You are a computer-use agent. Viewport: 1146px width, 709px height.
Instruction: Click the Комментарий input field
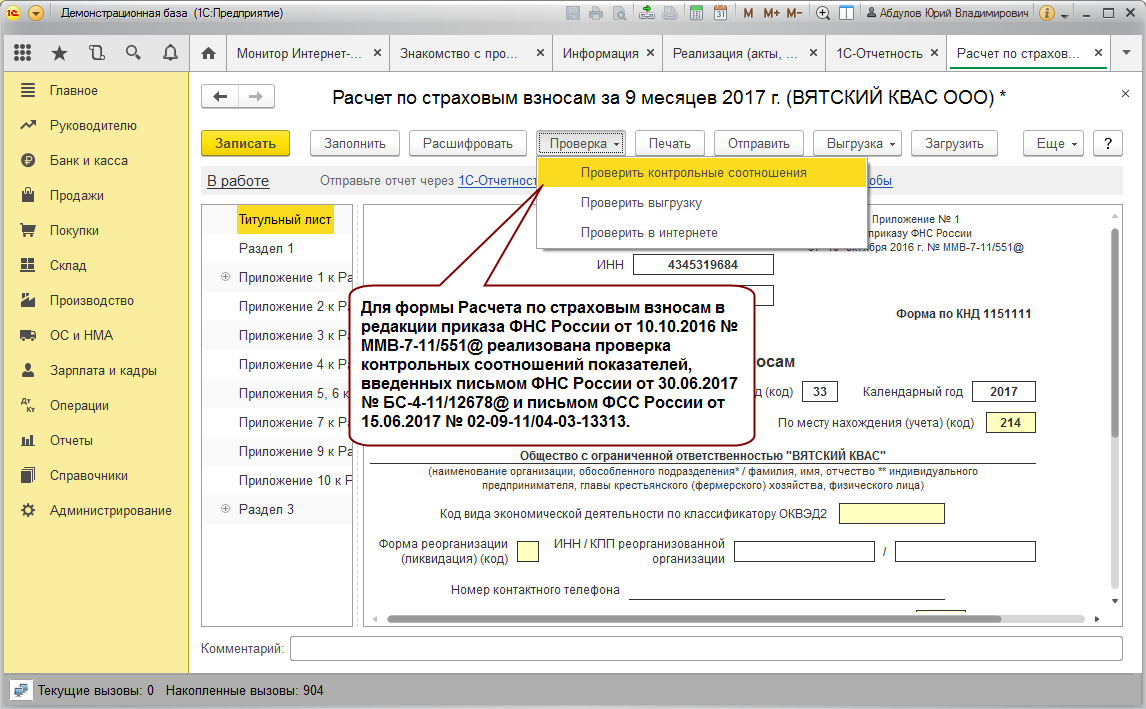[706, 648]
